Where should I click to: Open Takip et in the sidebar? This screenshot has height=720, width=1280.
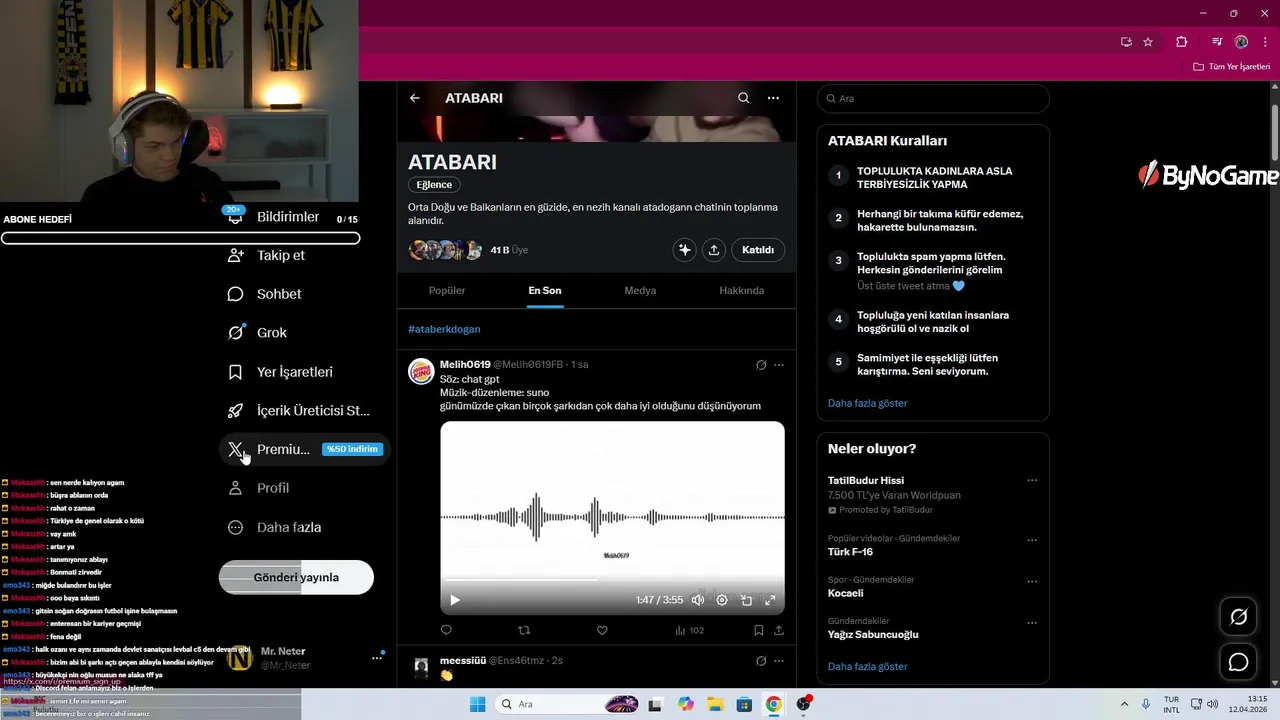pos(266,255)
